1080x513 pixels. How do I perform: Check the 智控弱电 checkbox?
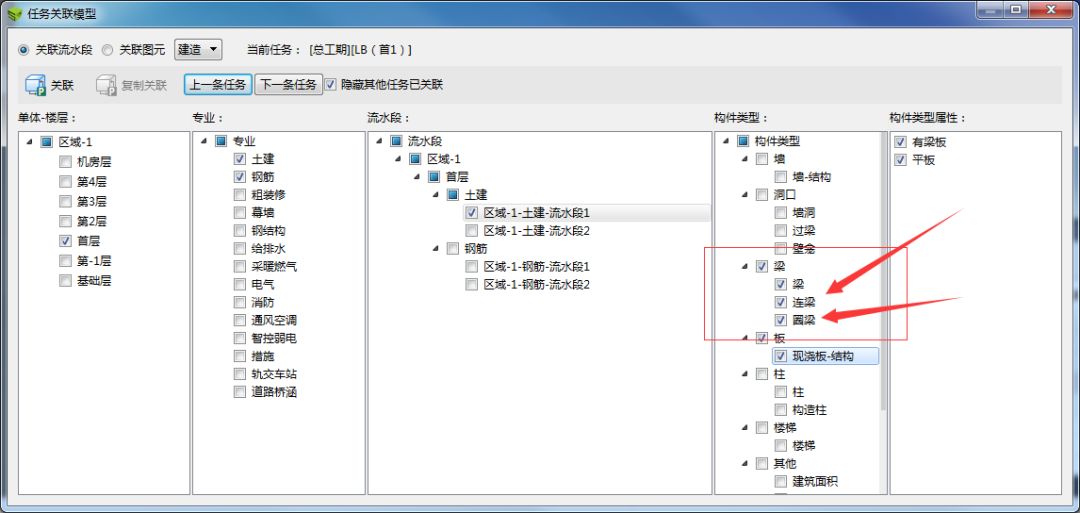point(239,338)
